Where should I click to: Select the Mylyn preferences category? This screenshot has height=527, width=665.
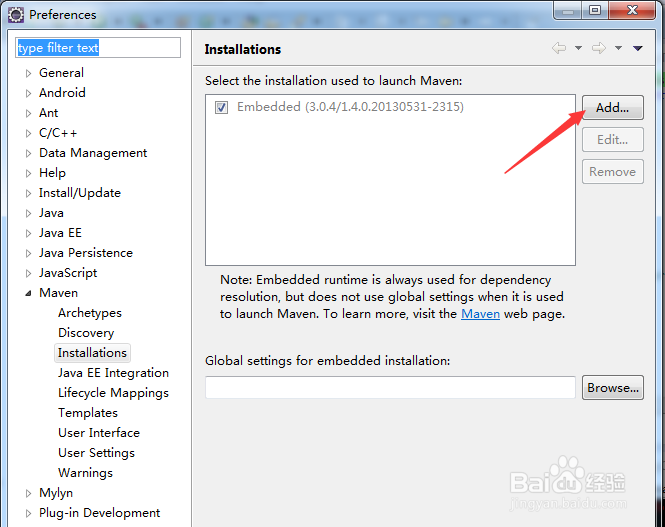[x=56, y=493]
